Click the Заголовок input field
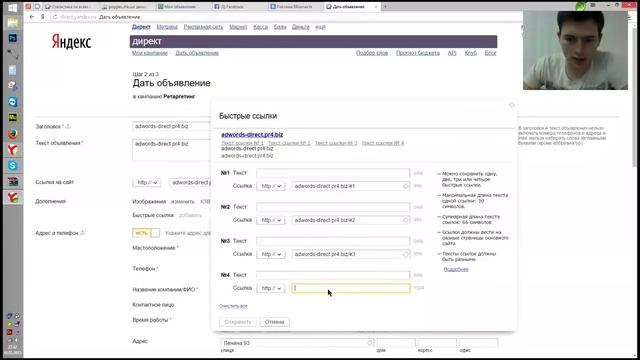640x360 pixels. [172, 127]
